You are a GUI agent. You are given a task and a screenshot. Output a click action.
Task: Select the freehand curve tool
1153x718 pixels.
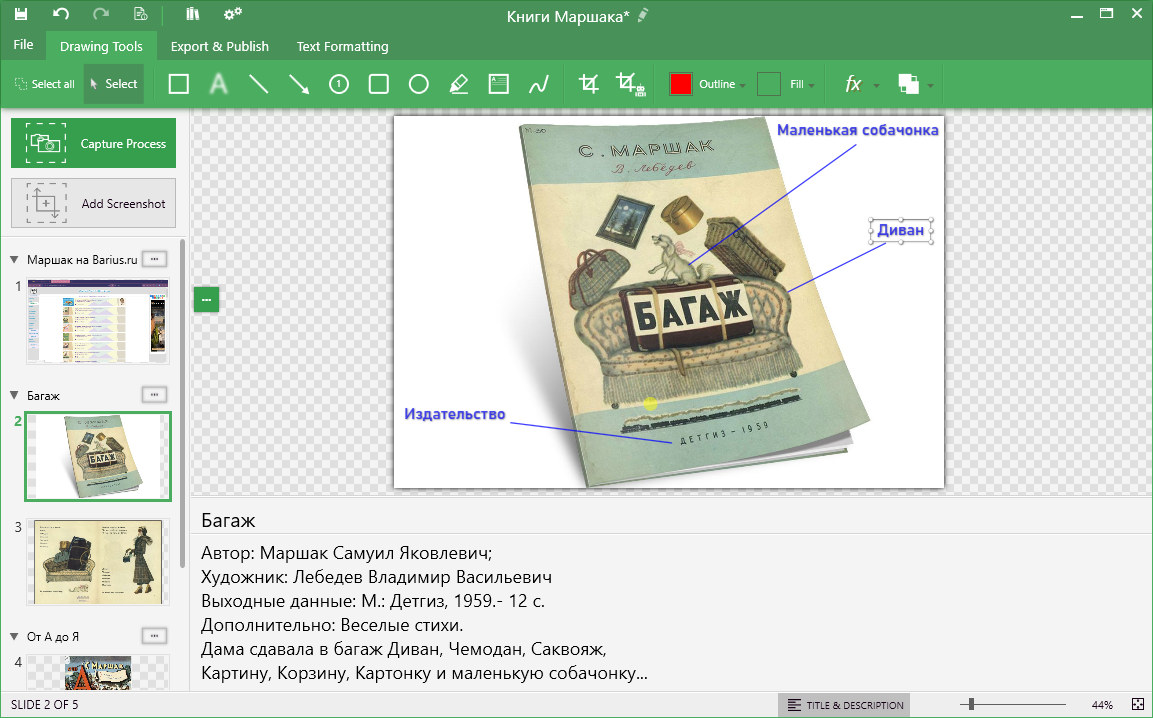[539, 84]
